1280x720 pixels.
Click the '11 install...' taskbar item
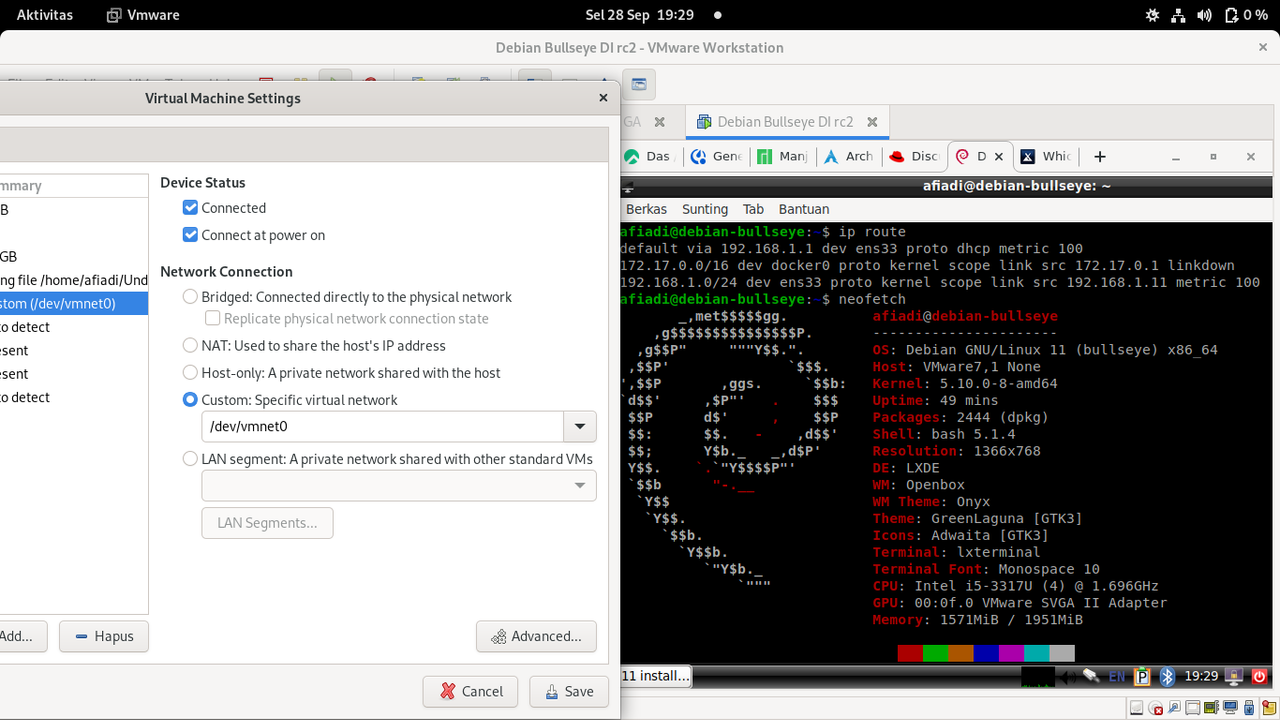click(x=656, y=676)
